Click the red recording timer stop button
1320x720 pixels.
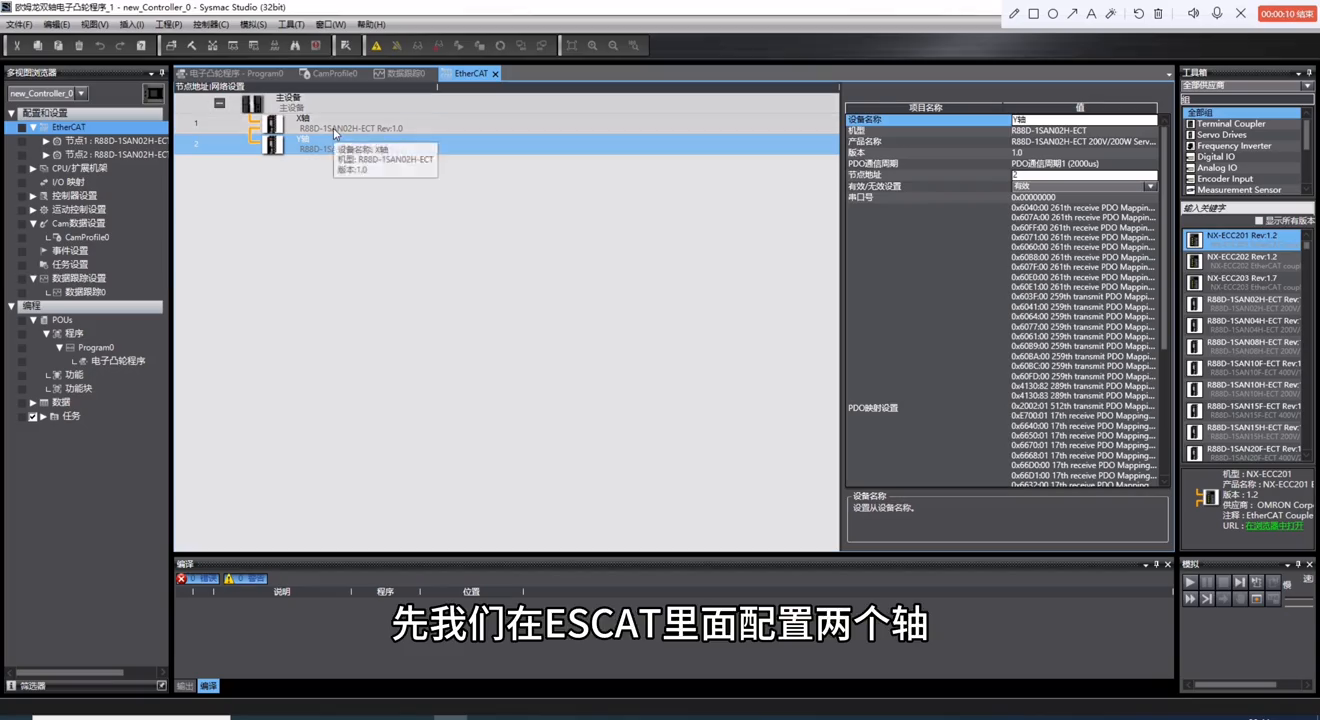1286,14
